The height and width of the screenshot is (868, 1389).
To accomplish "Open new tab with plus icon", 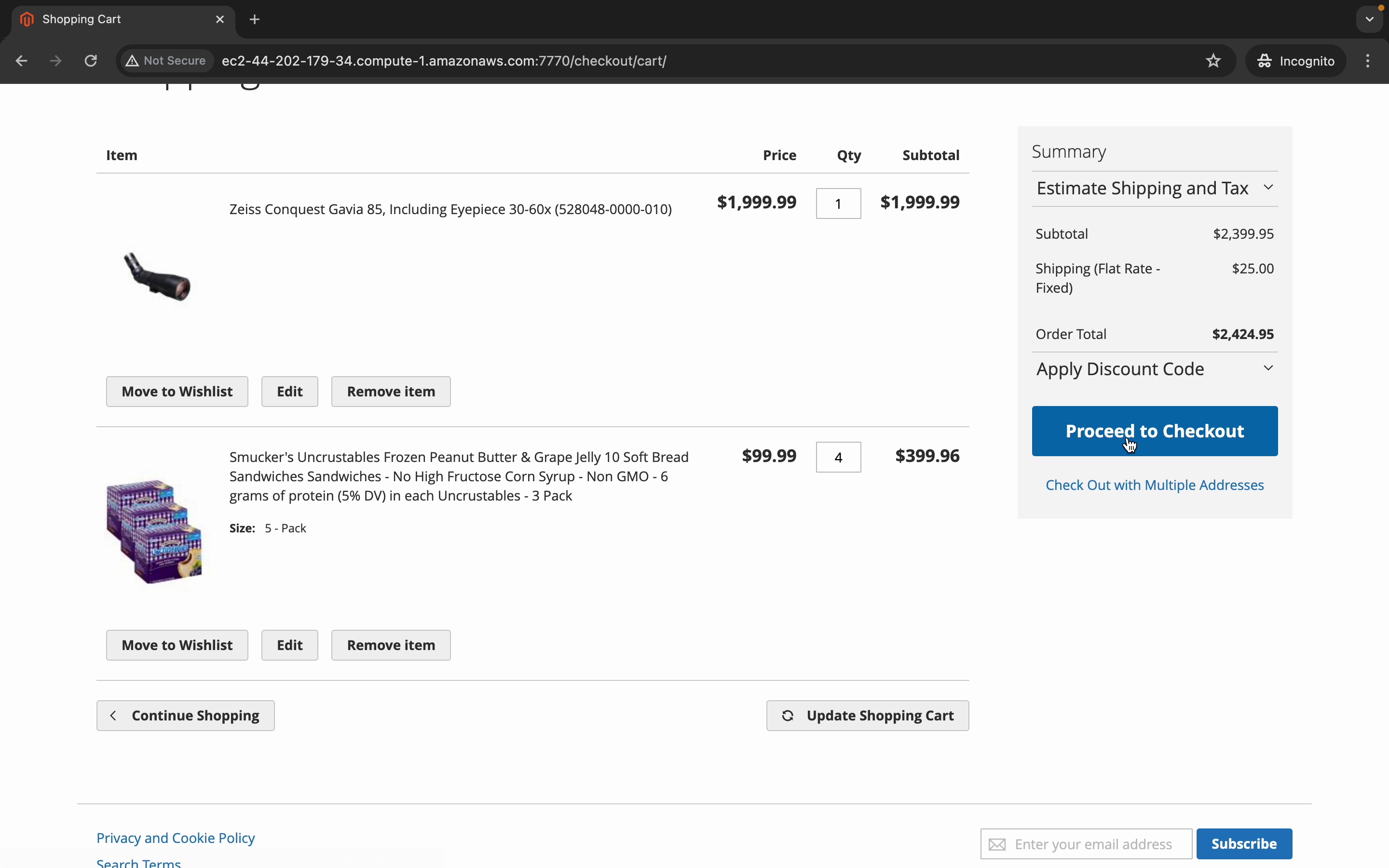I will [255, 19].
